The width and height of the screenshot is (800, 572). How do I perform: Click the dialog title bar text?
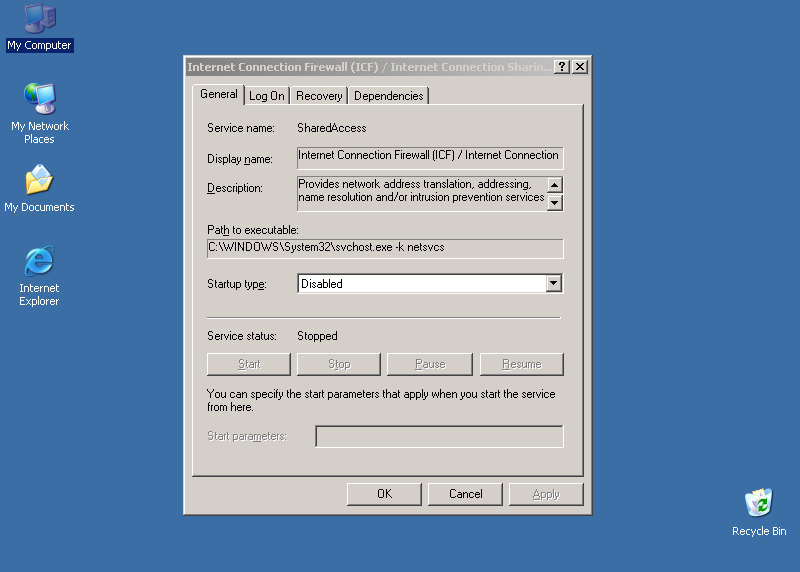368,67
